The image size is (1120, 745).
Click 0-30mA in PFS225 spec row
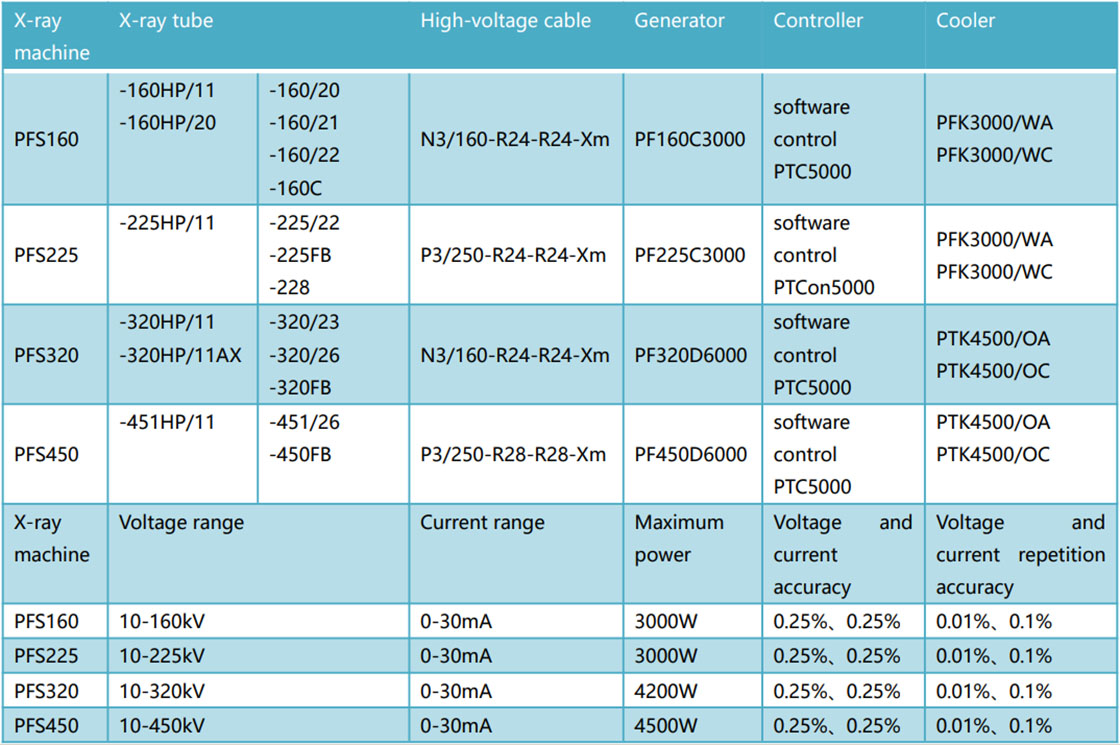456,656
